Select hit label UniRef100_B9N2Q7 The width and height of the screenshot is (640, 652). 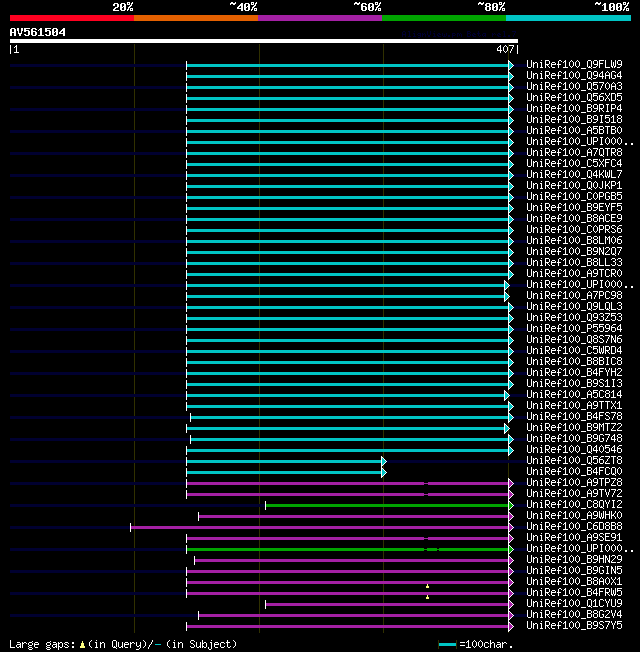tap(574, 252)
